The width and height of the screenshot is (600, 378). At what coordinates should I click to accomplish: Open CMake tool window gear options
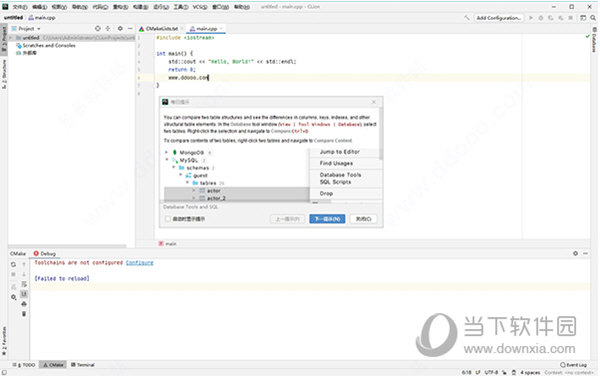[x=575, y=253]
